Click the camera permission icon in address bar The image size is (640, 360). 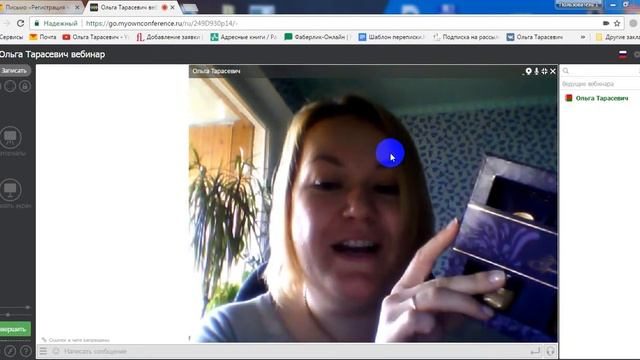[x=606, y=23]
